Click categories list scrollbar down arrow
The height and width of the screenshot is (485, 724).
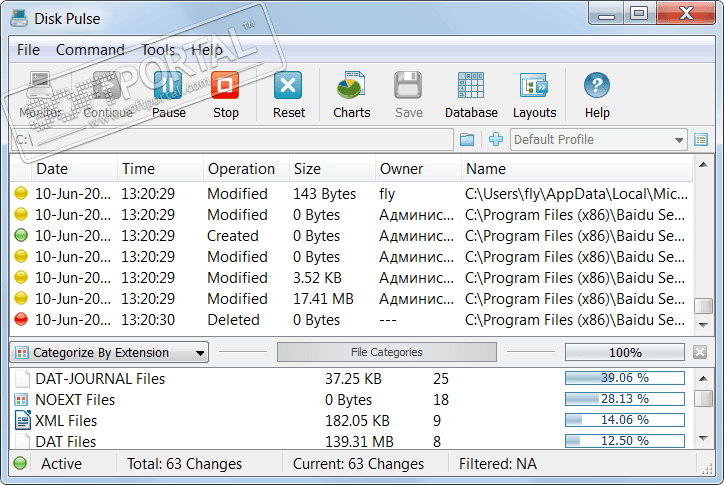point(703,438)
